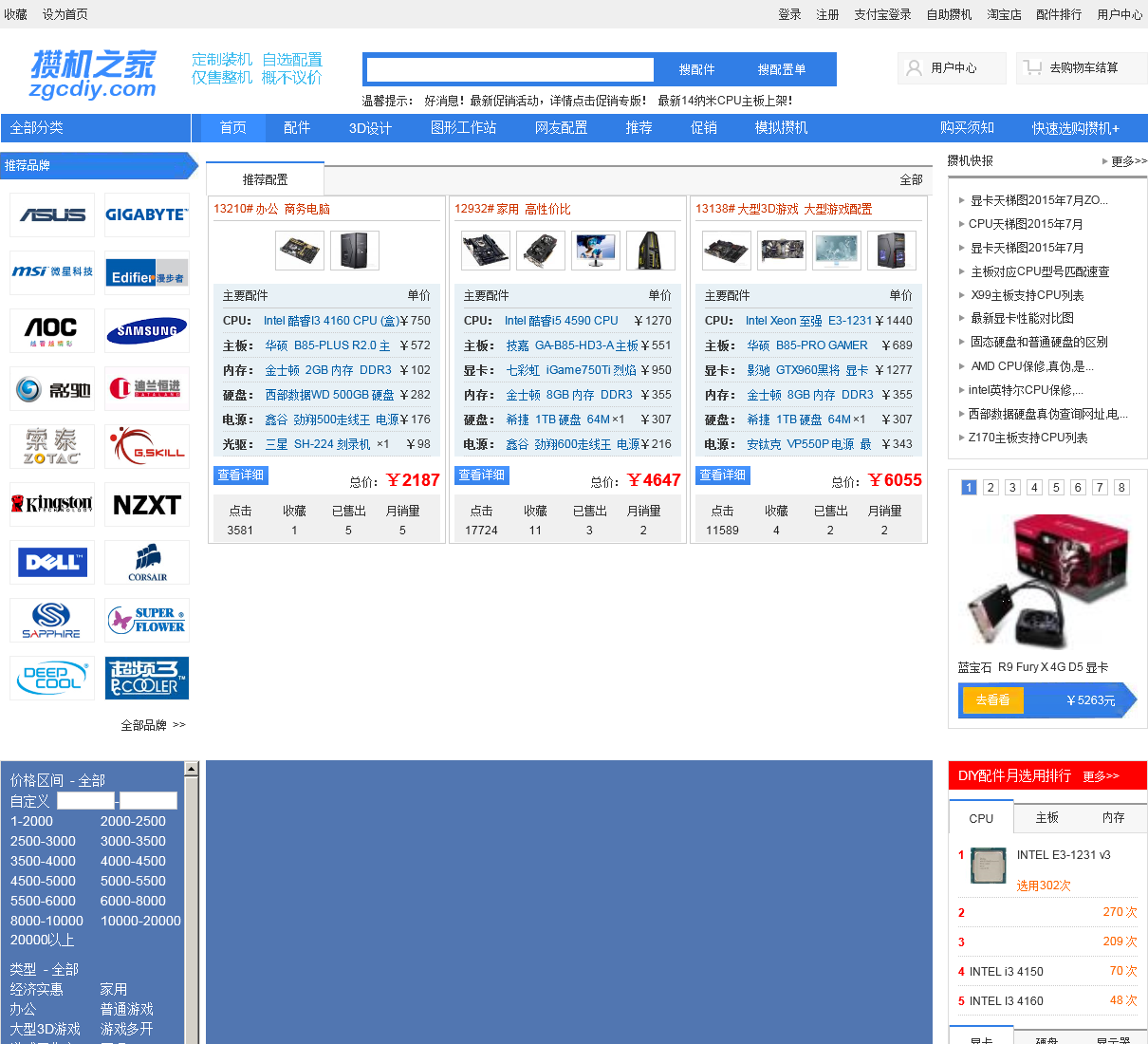Open the 全部品牌 >> link
1148x1044 pixels.
(x=153, y=725)
